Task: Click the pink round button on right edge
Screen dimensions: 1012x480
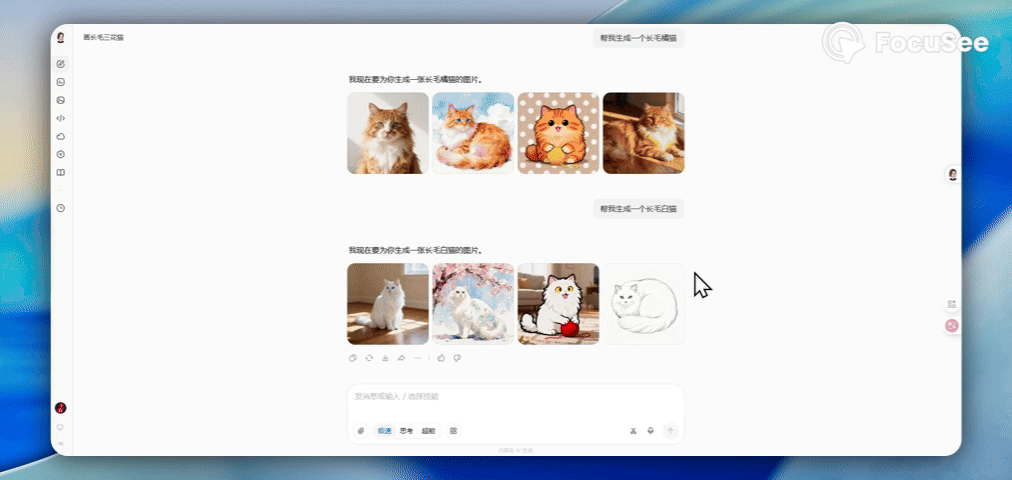Action: click(952, 326)
